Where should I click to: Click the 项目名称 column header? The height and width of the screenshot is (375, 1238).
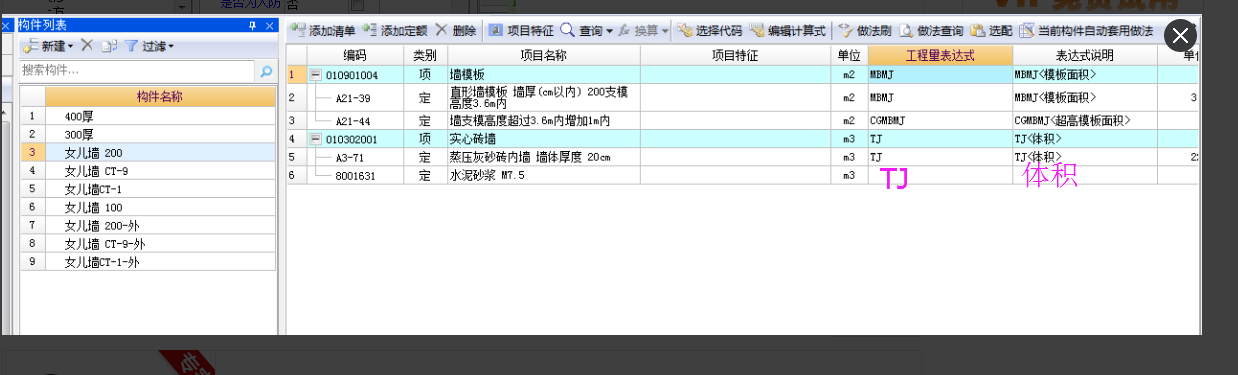click(x=543, y=55)
